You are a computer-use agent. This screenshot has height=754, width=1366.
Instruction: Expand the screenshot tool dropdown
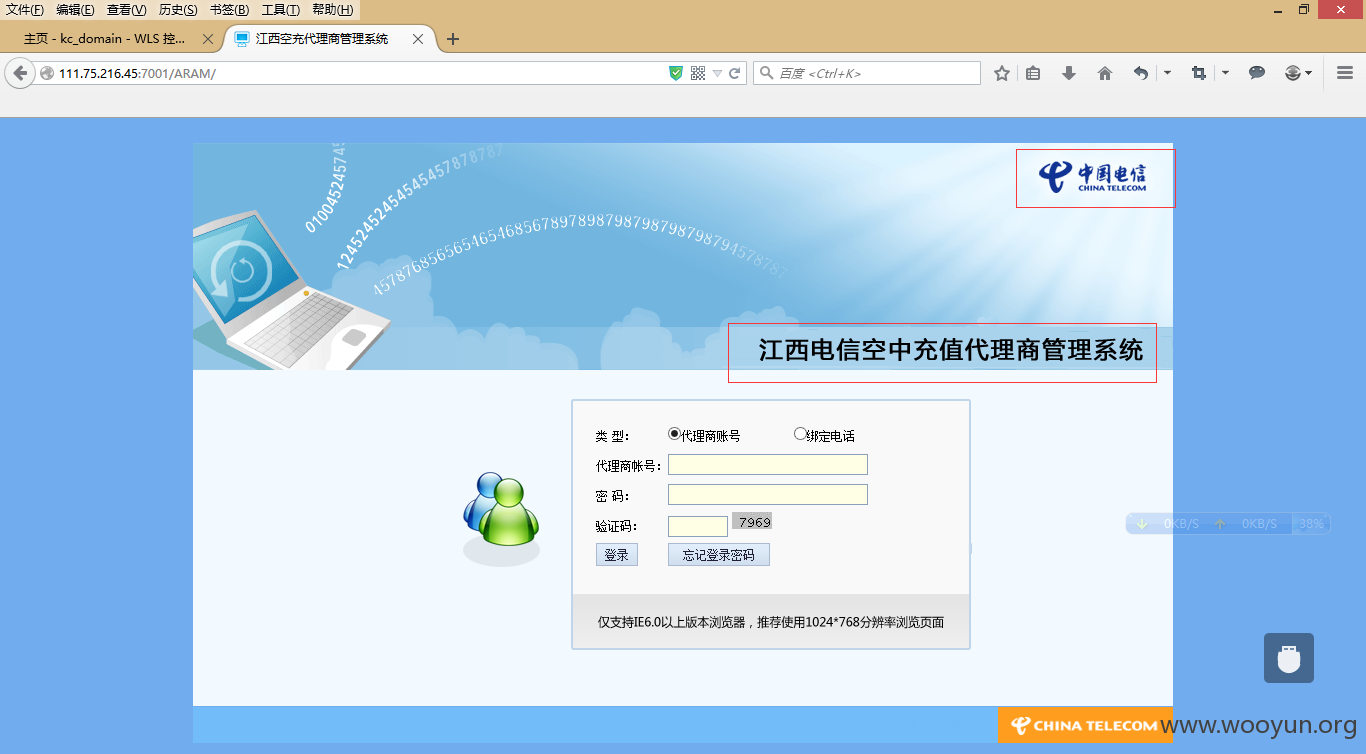[x=1225, y=73]
